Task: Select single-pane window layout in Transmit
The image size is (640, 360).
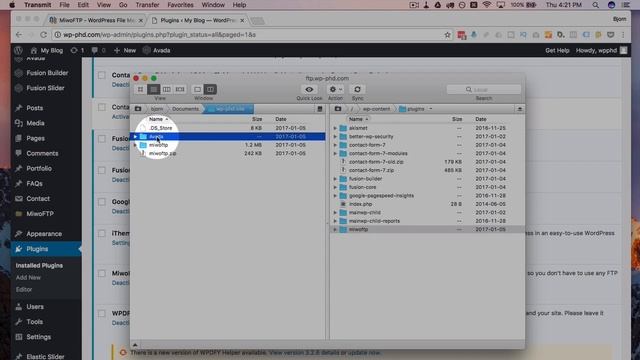Action: [197, 89]
